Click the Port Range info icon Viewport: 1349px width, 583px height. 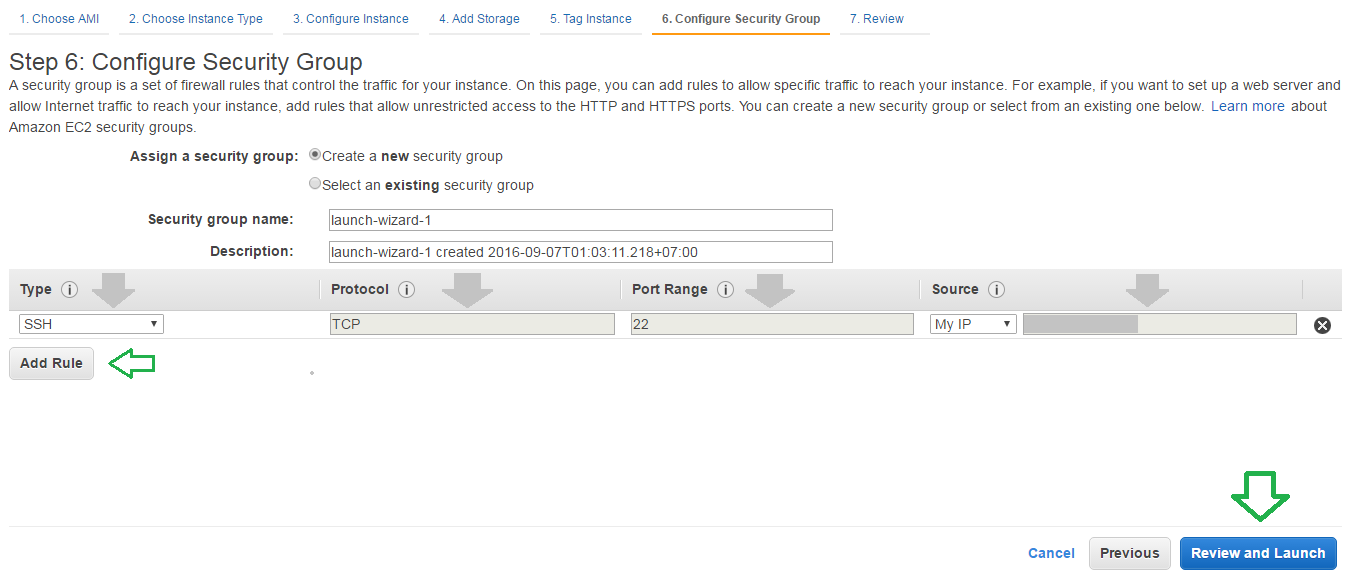coord(725,290)
